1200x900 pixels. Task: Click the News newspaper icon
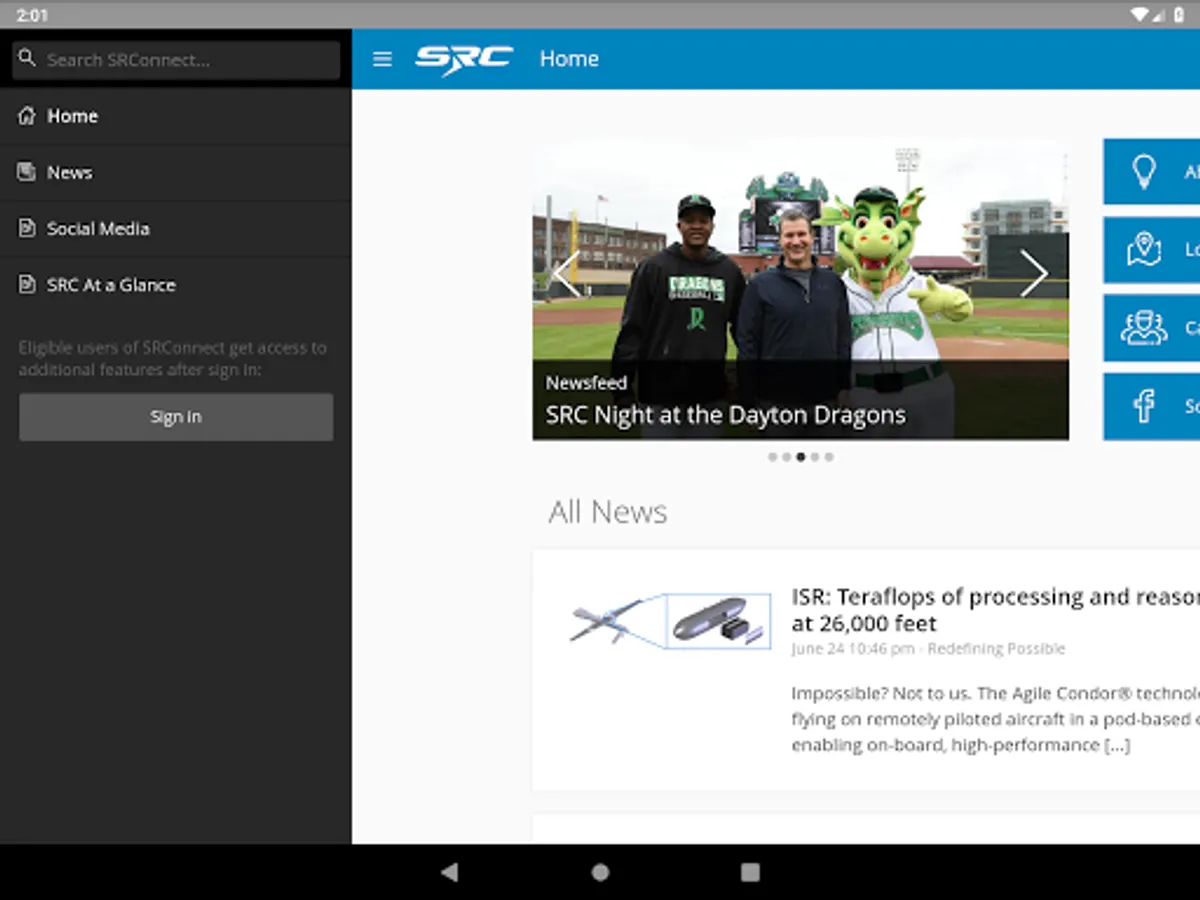[x=27, y=172]
